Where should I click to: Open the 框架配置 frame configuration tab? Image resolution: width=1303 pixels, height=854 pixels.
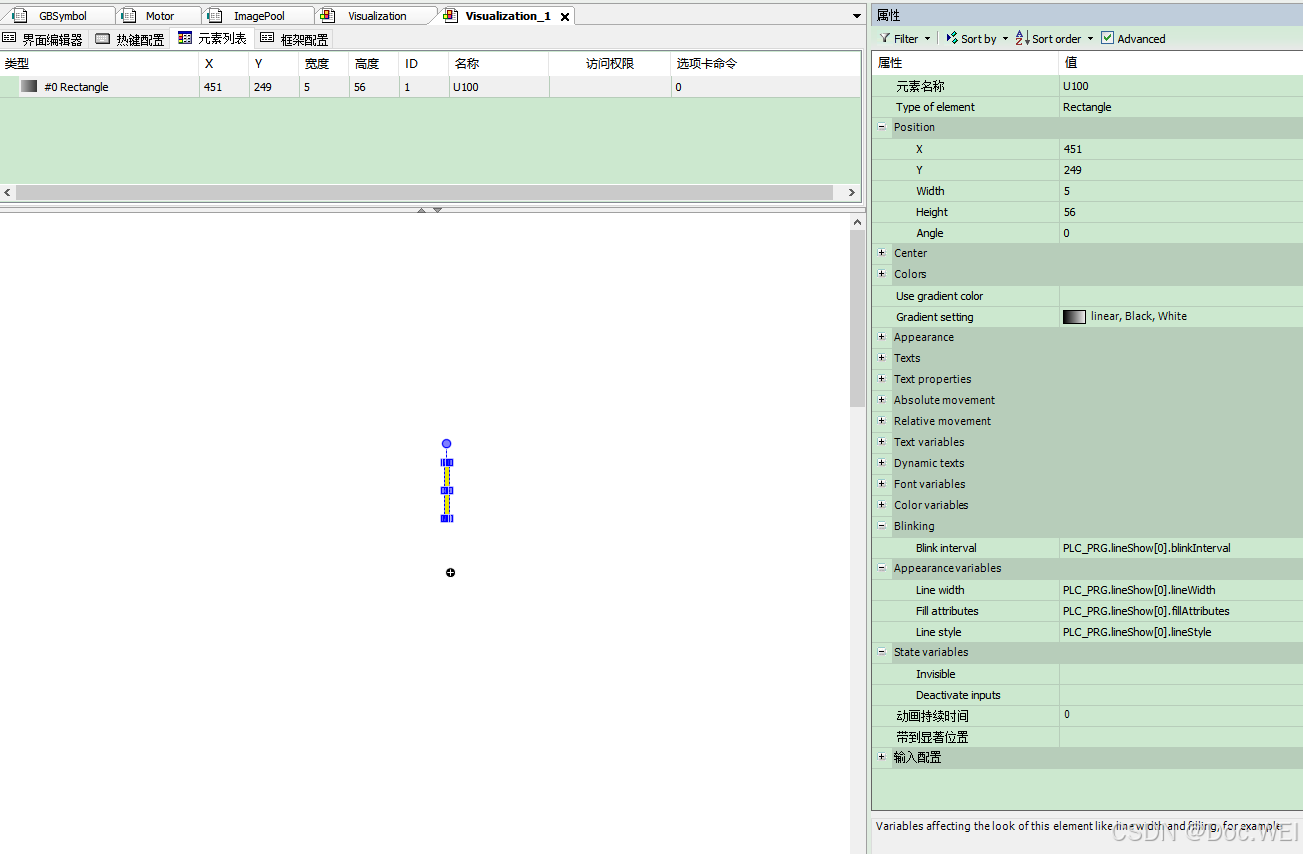[294, 39]
